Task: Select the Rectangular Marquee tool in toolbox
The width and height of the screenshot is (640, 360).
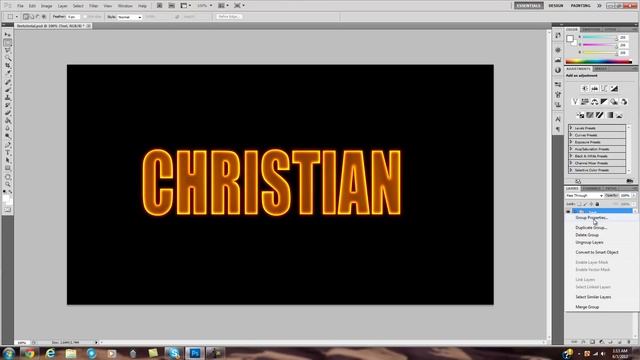Action: pos(8,43)
